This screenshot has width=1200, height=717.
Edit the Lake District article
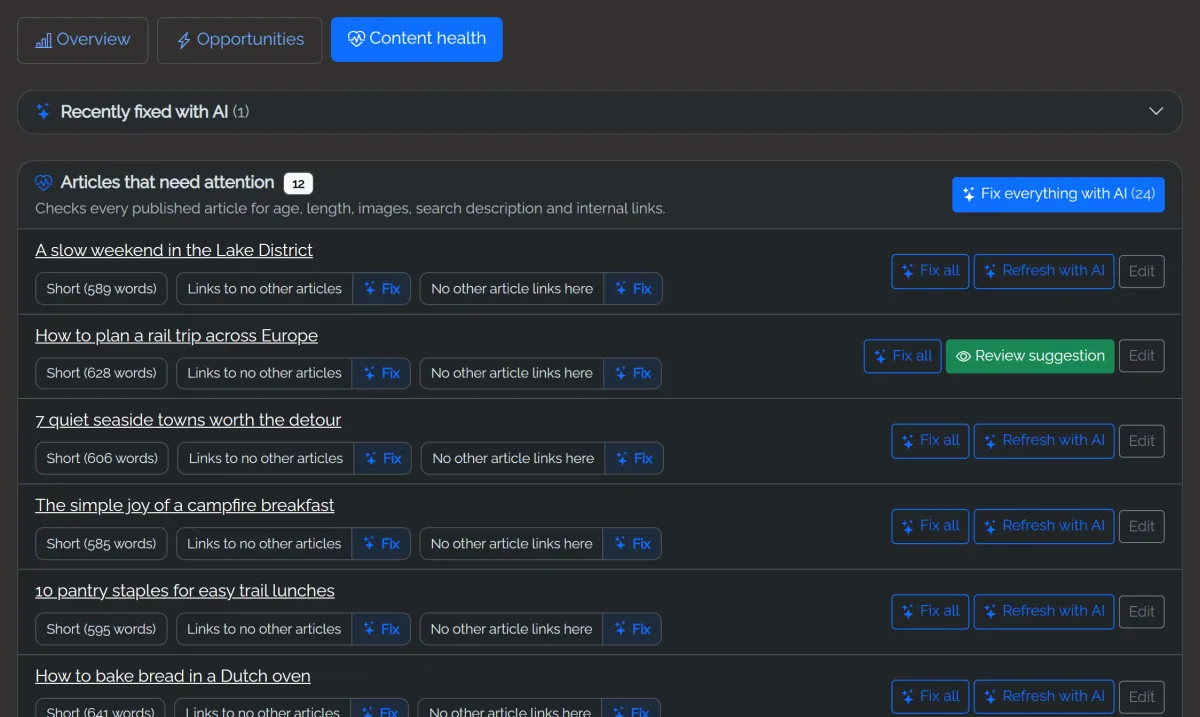pos(1142,271)
